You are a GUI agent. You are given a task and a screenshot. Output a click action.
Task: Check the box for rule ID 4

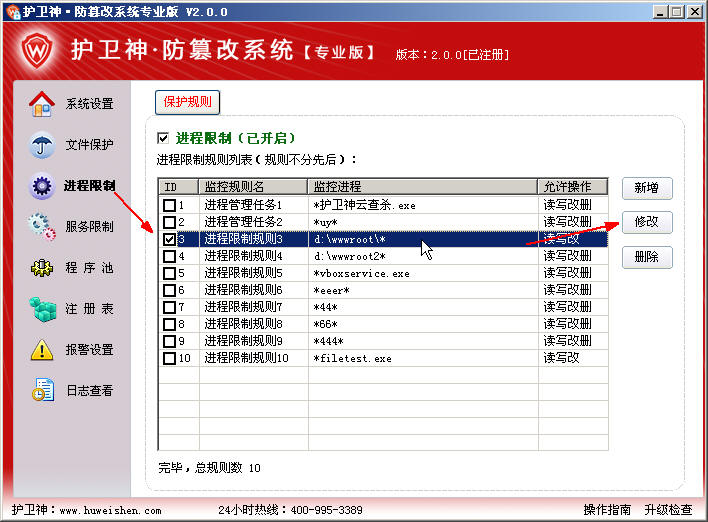169,256
